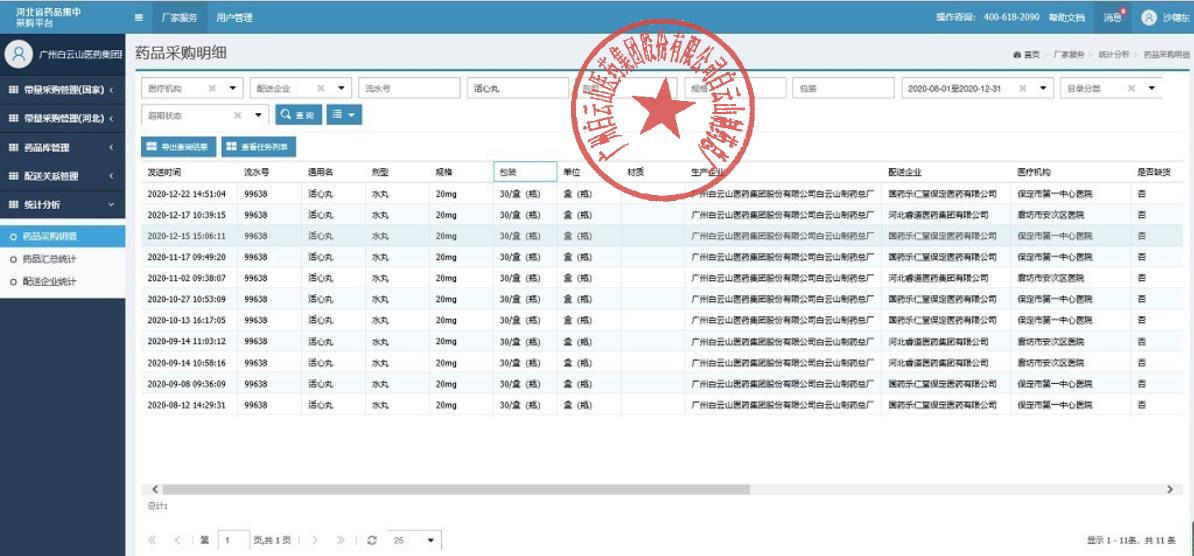
Task: Focus the 流水号 filter input
Action: 409,88
